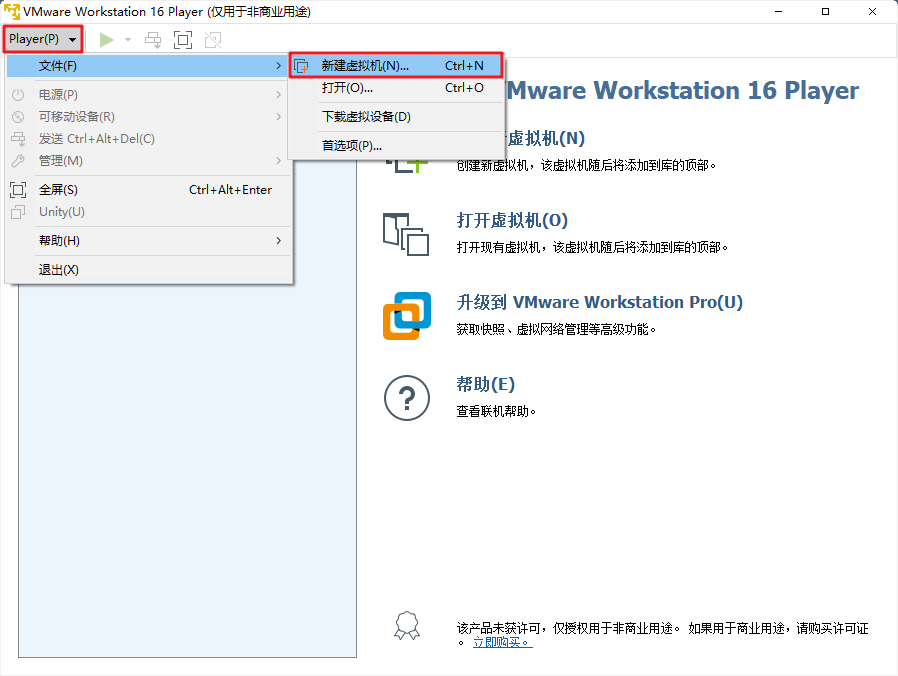The width and height of the screenshot is (898, 676).
Task: Click the Workstation Pro upgrade icon
Action: [x=407, y=316]
